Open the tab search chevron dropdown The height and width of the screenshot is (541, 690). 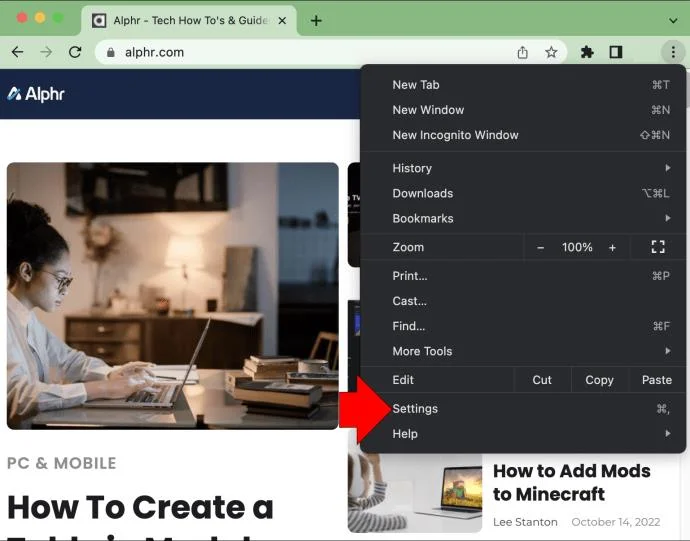point(672,20)
